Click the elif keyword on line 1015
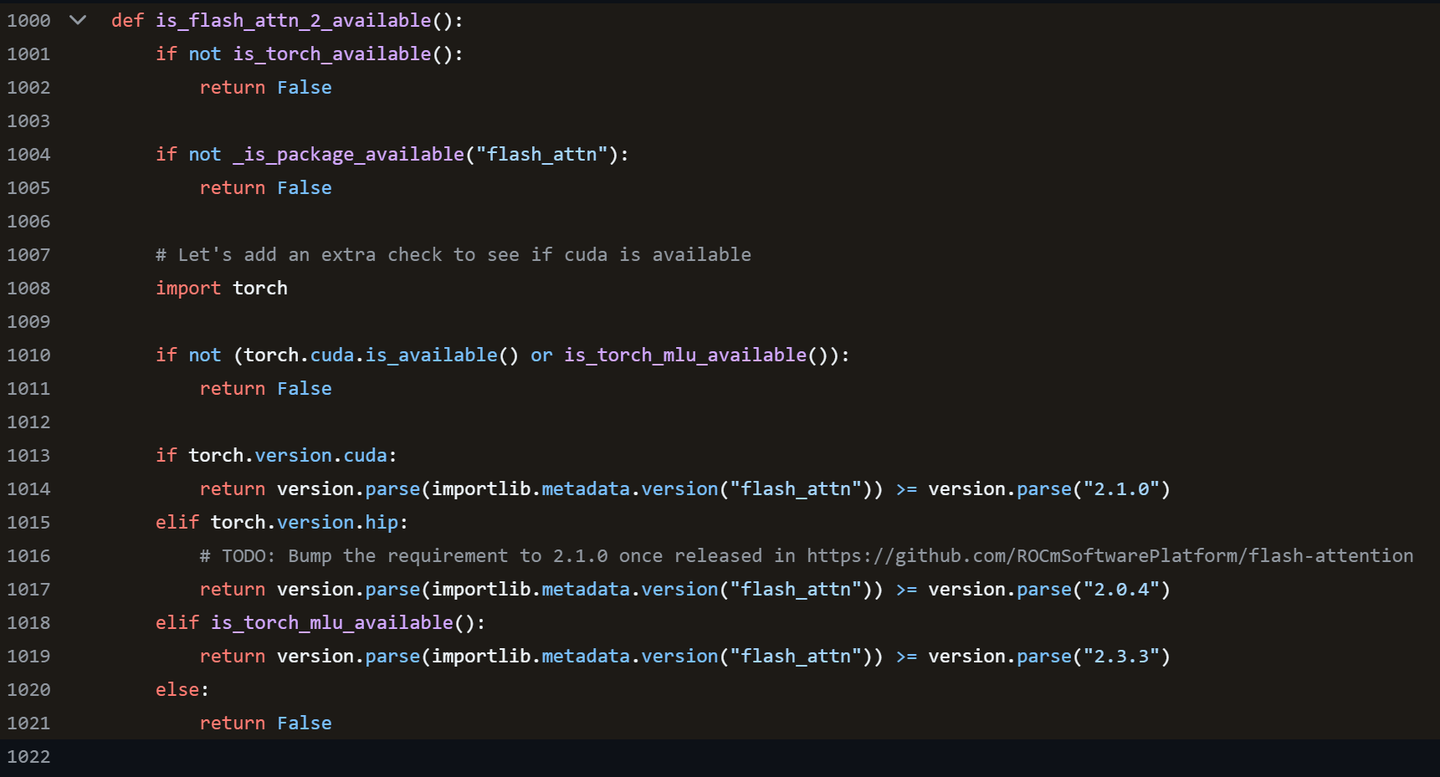 point(177,521)
